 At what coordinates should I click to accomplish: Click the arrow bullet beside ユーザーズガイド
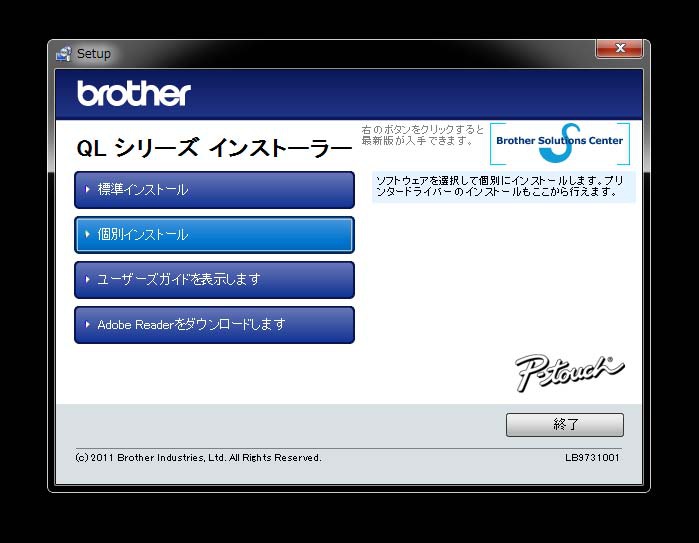pos(88,280)
